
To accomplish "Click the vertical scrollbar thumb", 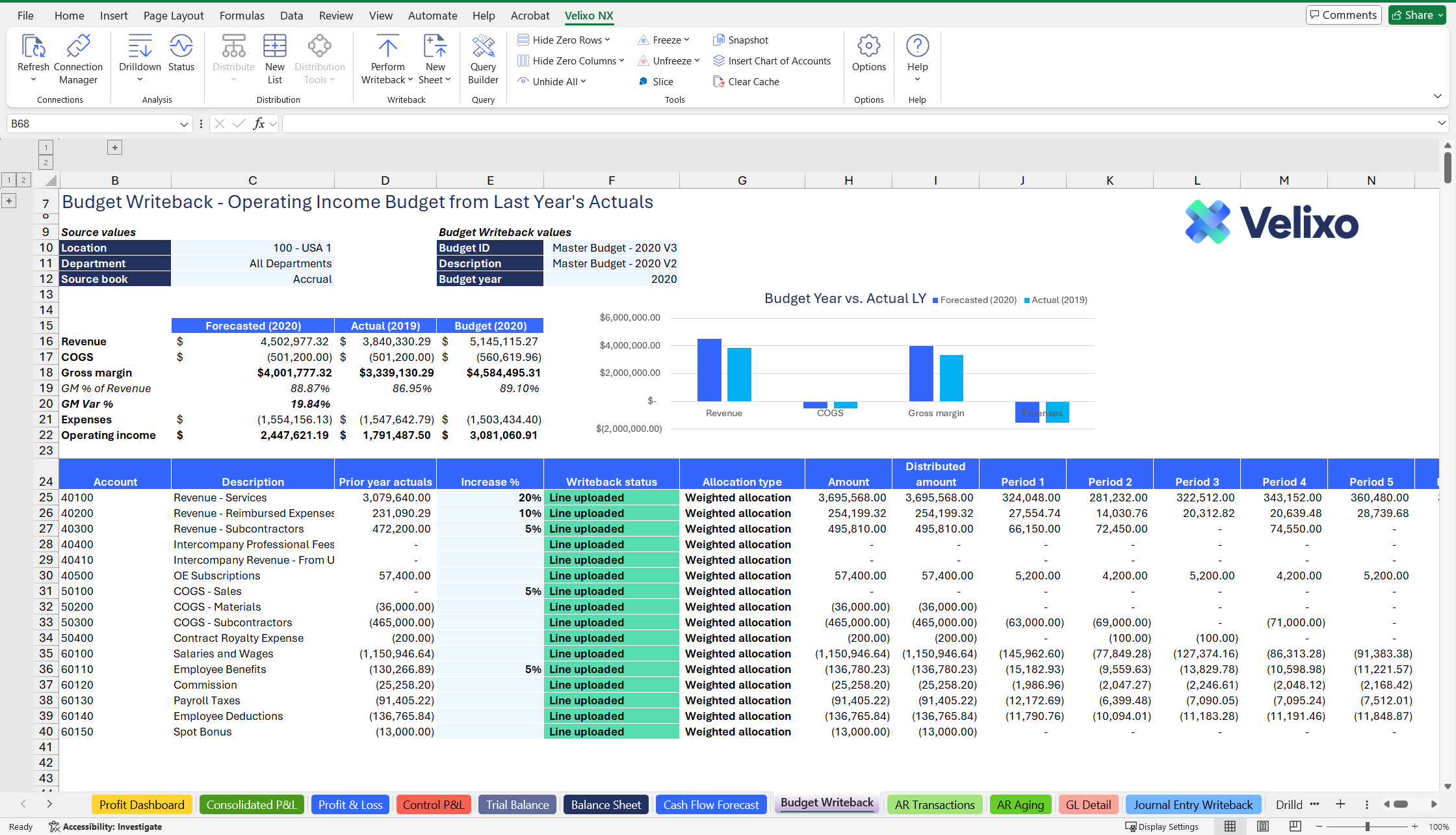I will point(1448,167).
